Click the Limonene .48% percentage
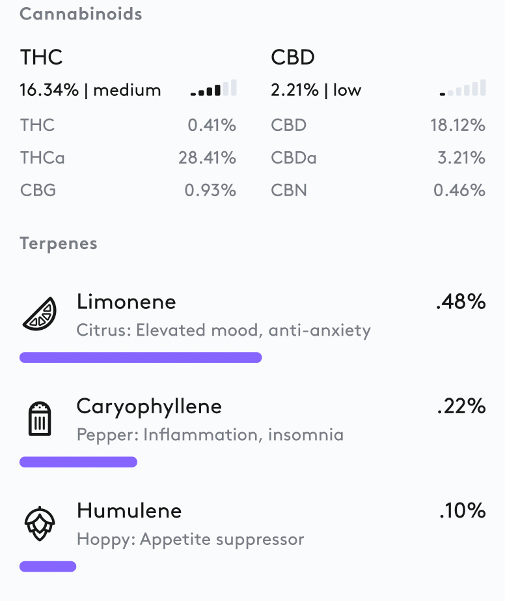Image resolution: width=506 pixels, height=602 pixels. pos(461,302)
